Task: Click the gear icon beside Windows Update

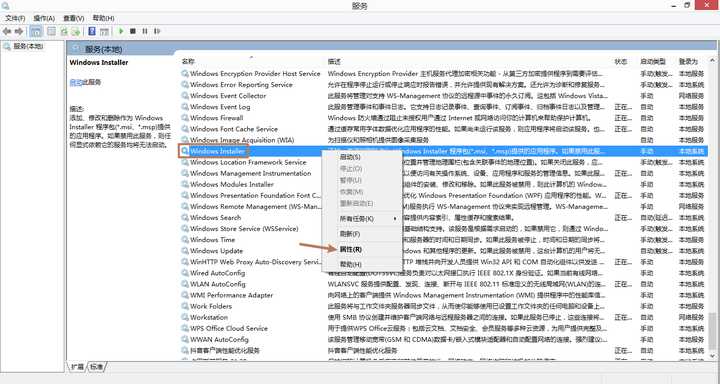Action: tap(185, 251)
